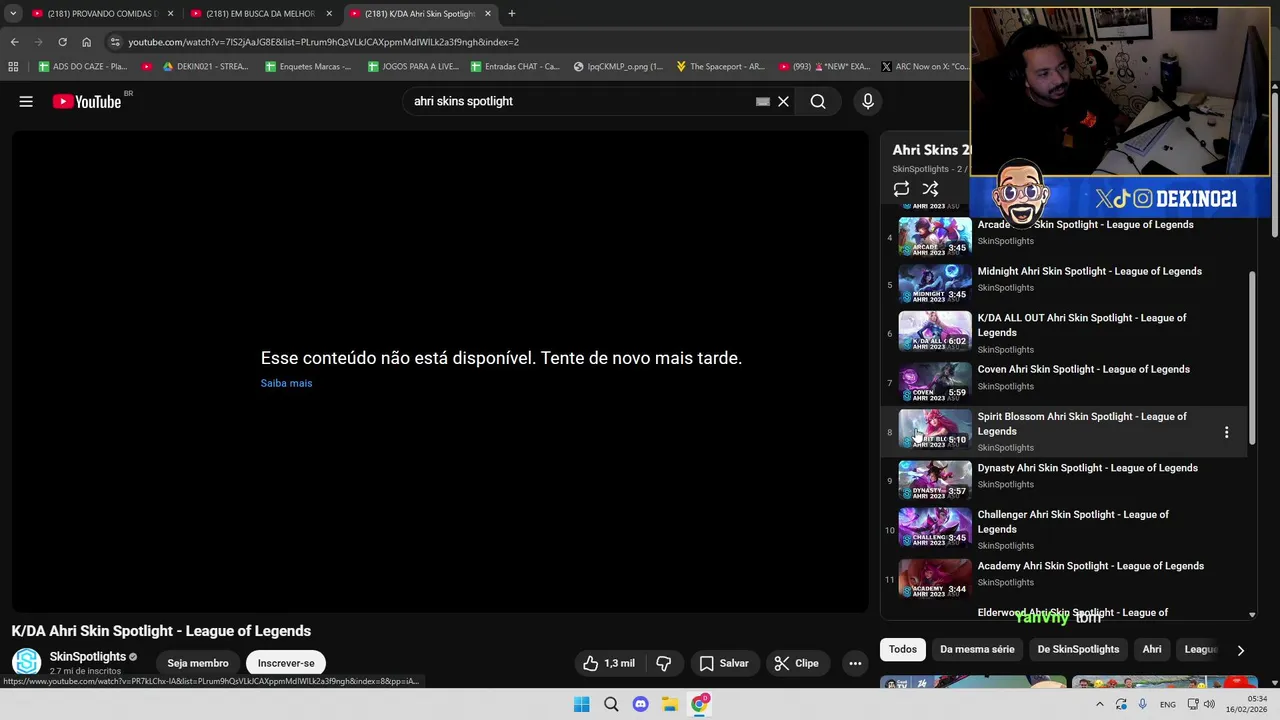Open tab search dropdown arrow
1280x720 pixels.
[x=13, y=13]
